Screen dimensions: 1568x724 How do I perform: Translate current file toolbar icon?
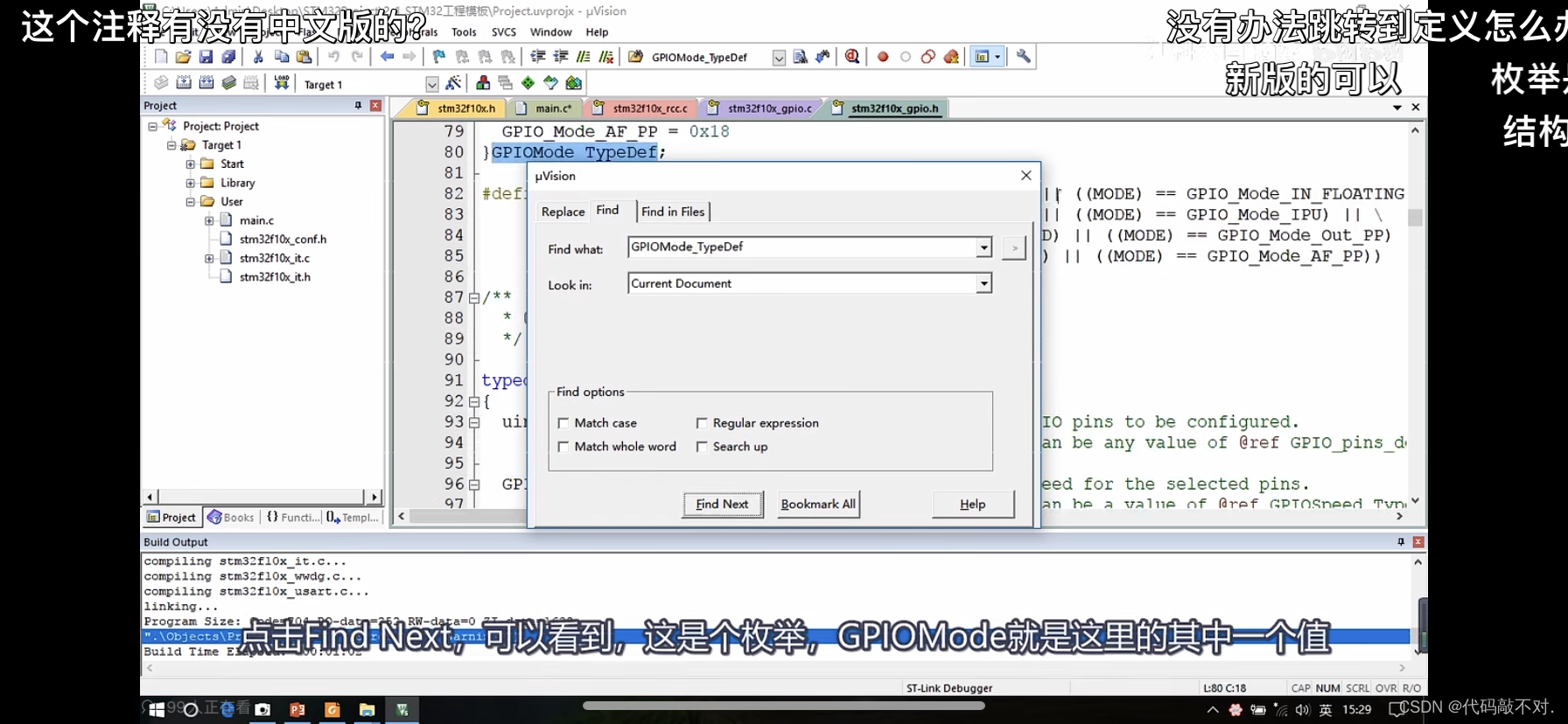point(161,83)
